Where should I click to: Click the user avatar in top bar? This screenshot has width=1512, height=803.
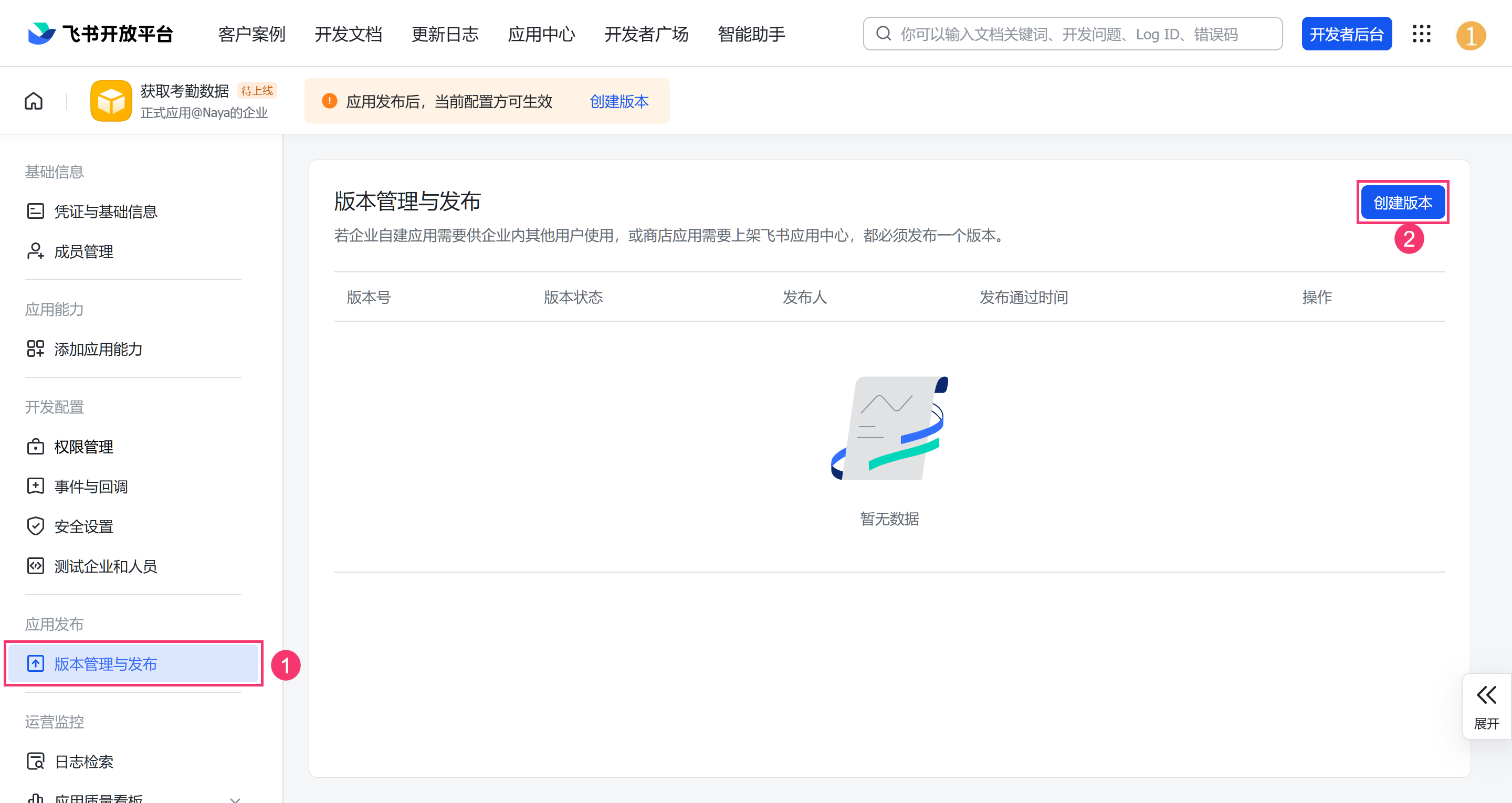(1471, 35)
